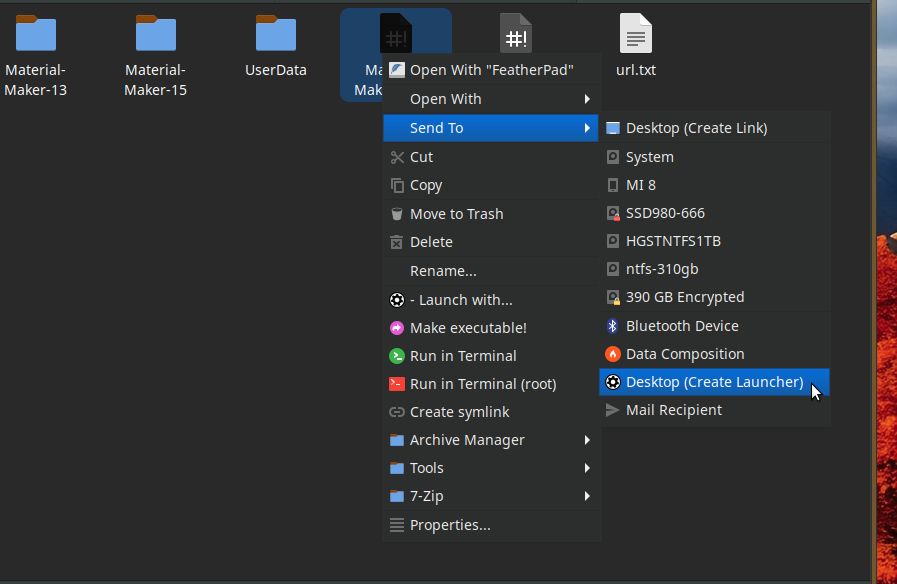Click the Bluetooth Device icon

point(613,326)
